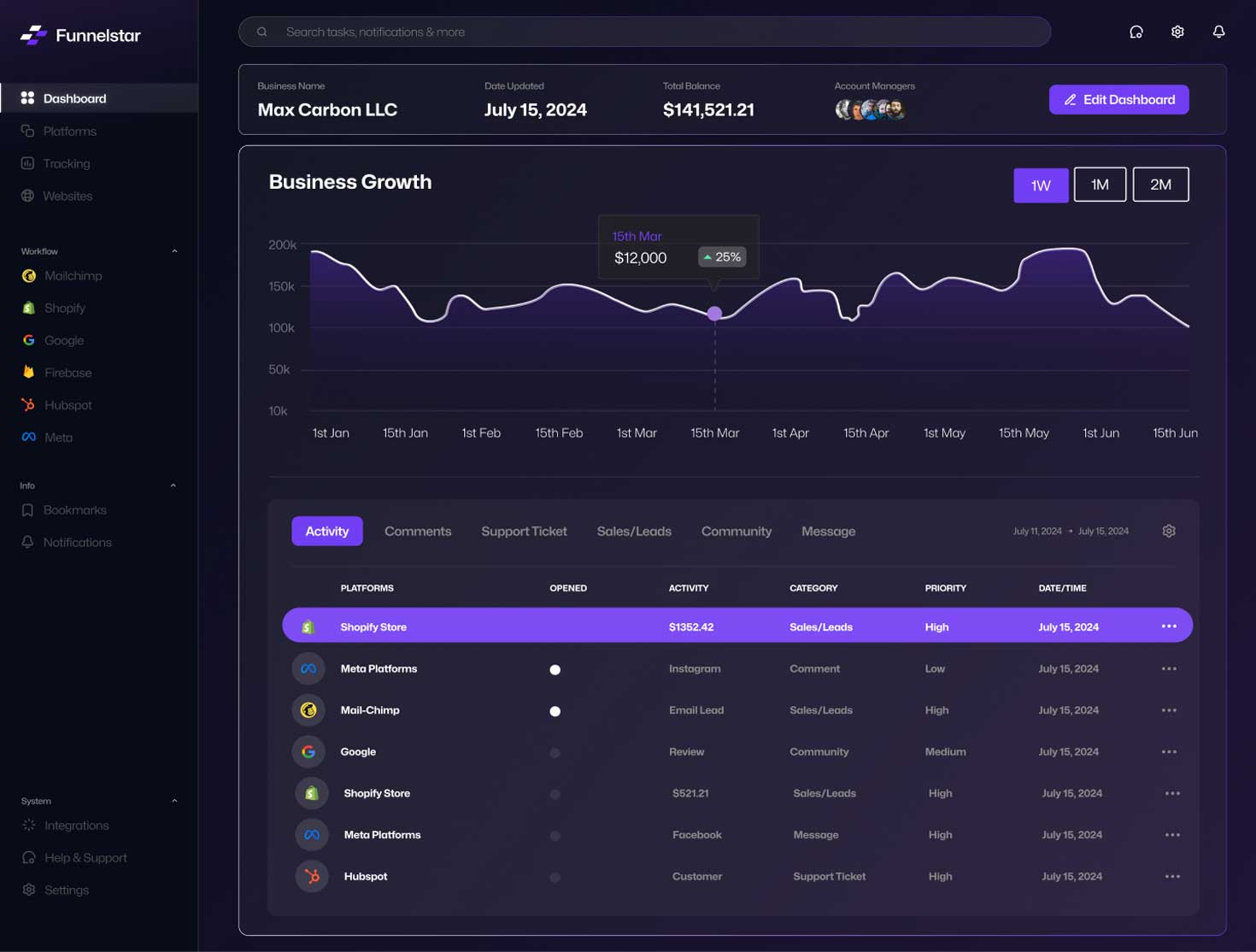Open more options for Google row
The image size is (1256, 952).
point(1169,752)
